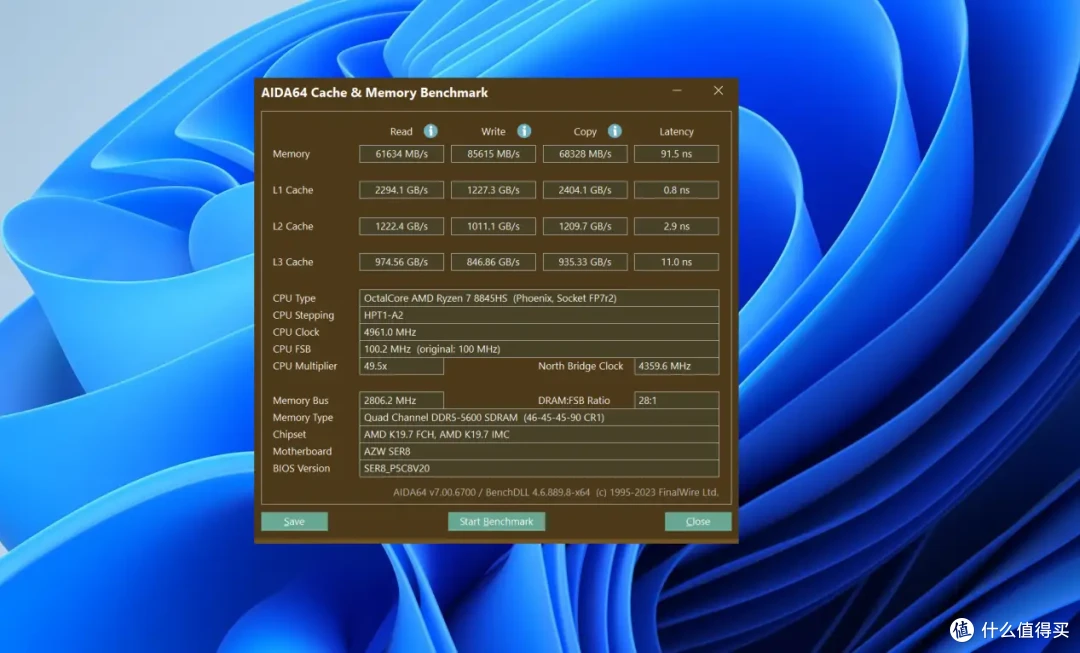Click L3 Cache Read 974.56 GB/s

tap(402, 262)
